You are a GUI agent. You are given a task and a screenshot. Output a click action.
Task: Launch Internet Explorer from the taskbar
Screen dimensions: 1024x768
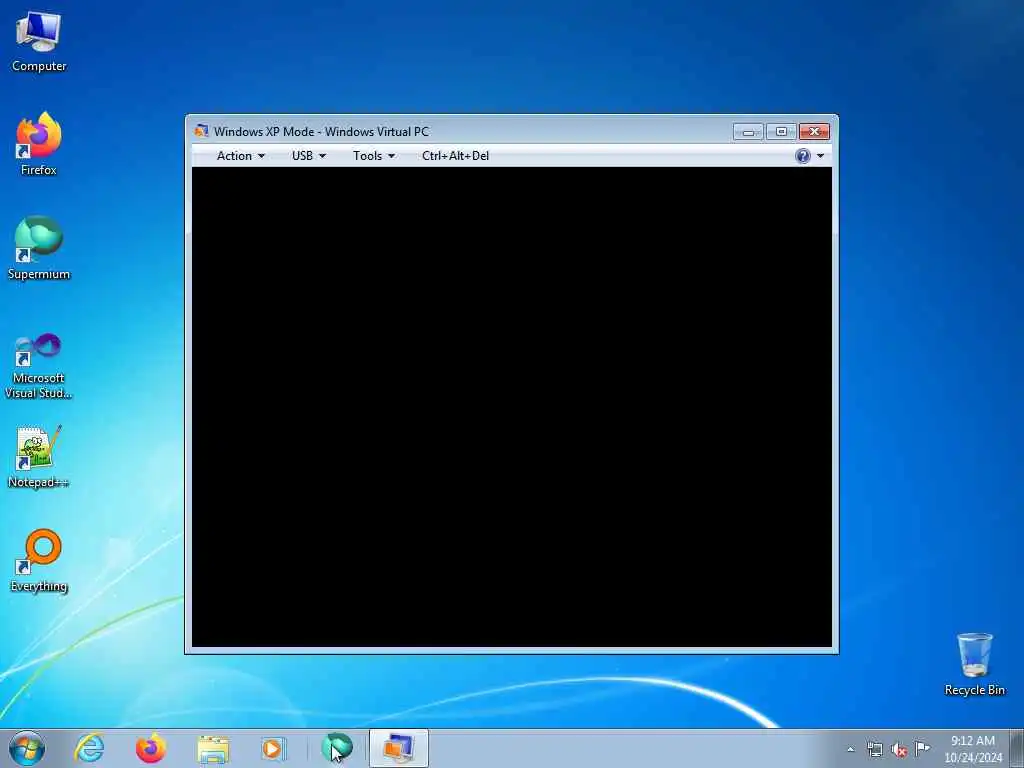[89, 748]
